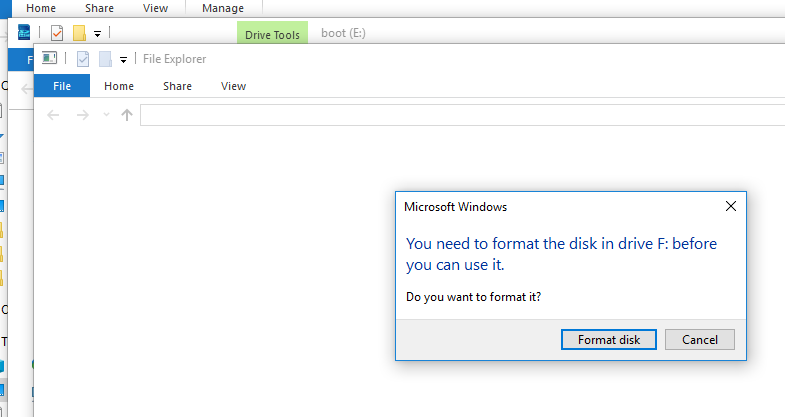The width and height of the screenshot is (785, 417).
Task: Close the Microsoft Windows dialog
Action: [x=731, y=207]
